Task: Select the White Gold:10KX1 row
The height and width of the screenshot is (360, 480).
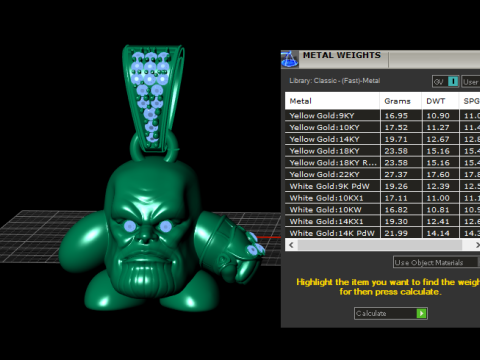Action: point(383,198)
